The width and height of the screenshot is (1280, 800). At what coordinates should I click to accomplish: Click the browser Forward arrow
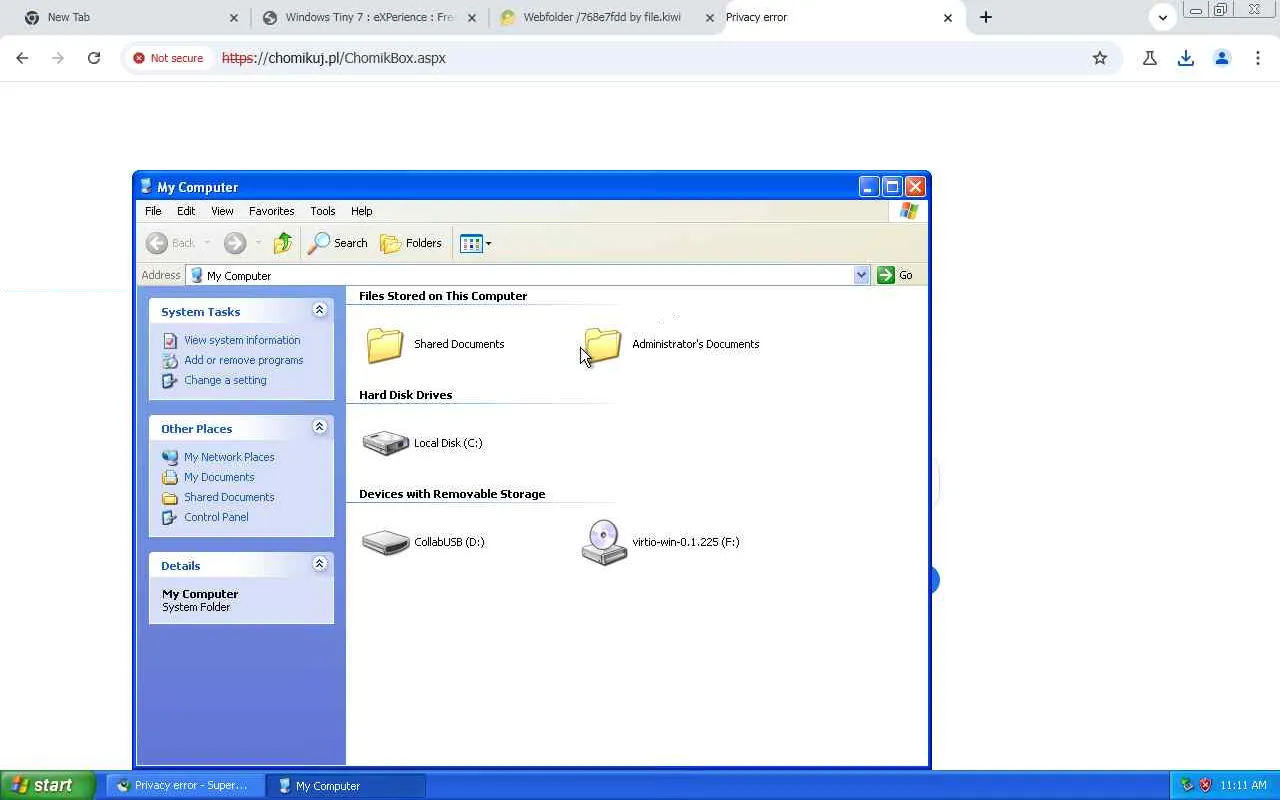[x=58, y=58]
